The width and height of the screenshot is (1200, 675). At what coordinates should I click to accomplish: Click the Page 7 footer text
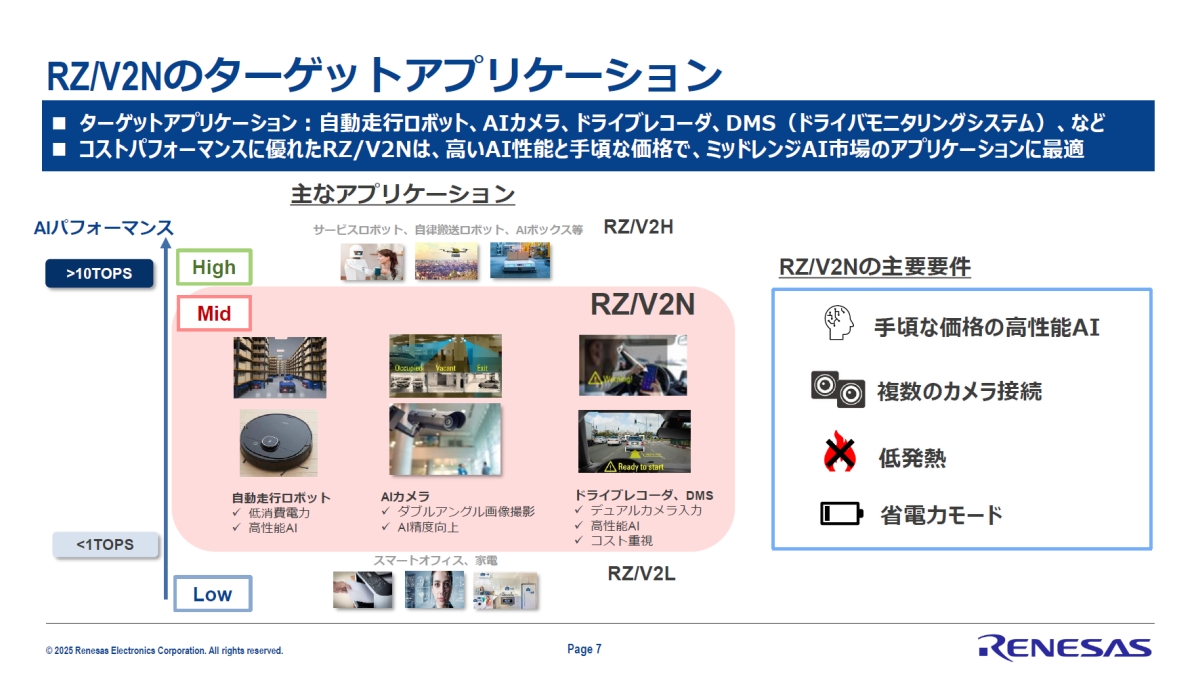pyautogui.click(x=584, y=649)
